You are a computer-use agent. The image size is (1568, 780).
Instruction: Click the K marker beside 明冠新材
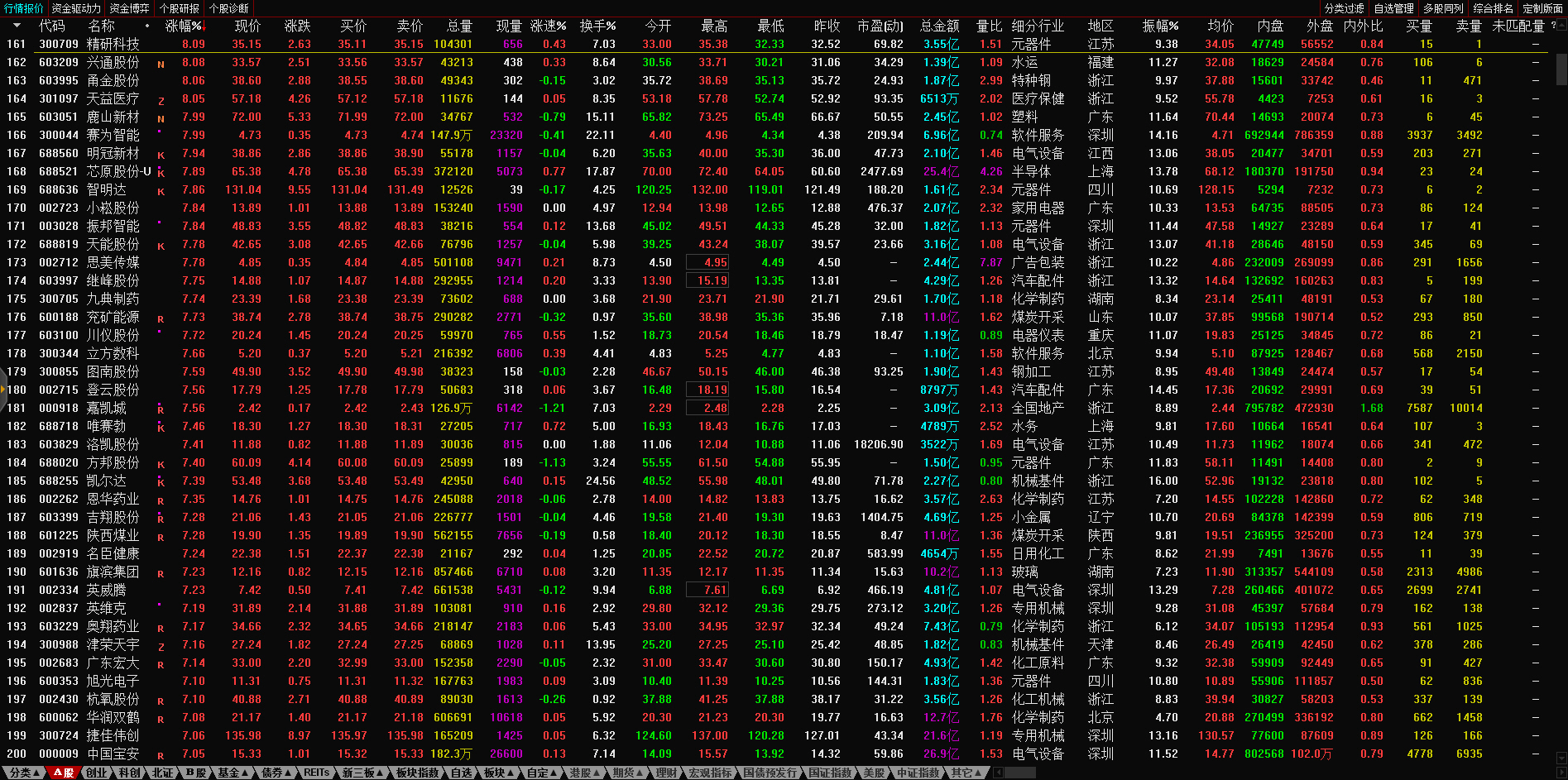point(161,155)
